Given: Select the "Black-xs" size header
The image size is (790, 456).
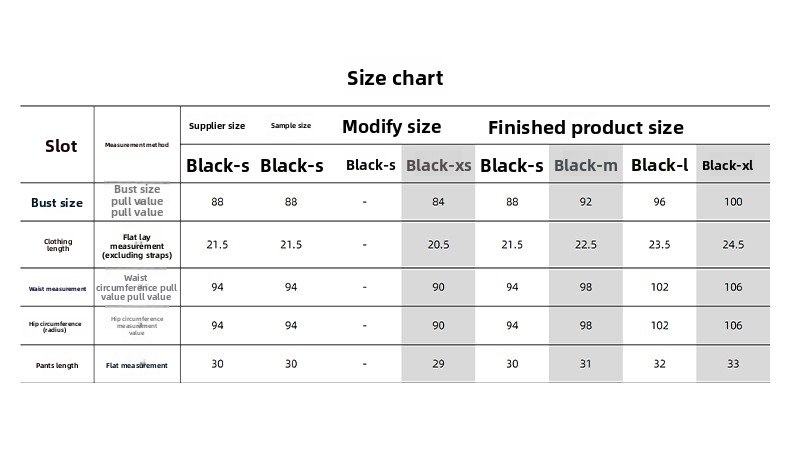Looking at the screenshot, I should coord(438,165).
